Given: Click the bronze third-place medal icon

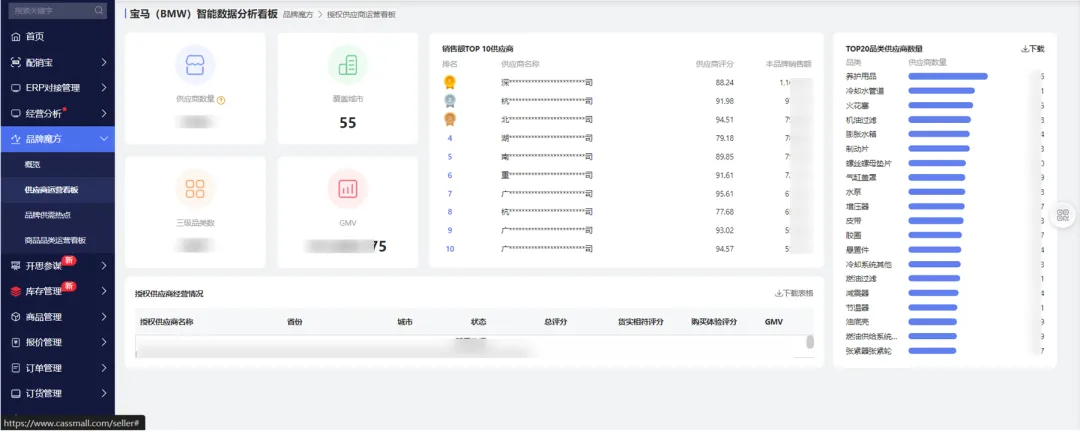Looking at the screenshot, I should pos(450,120).
